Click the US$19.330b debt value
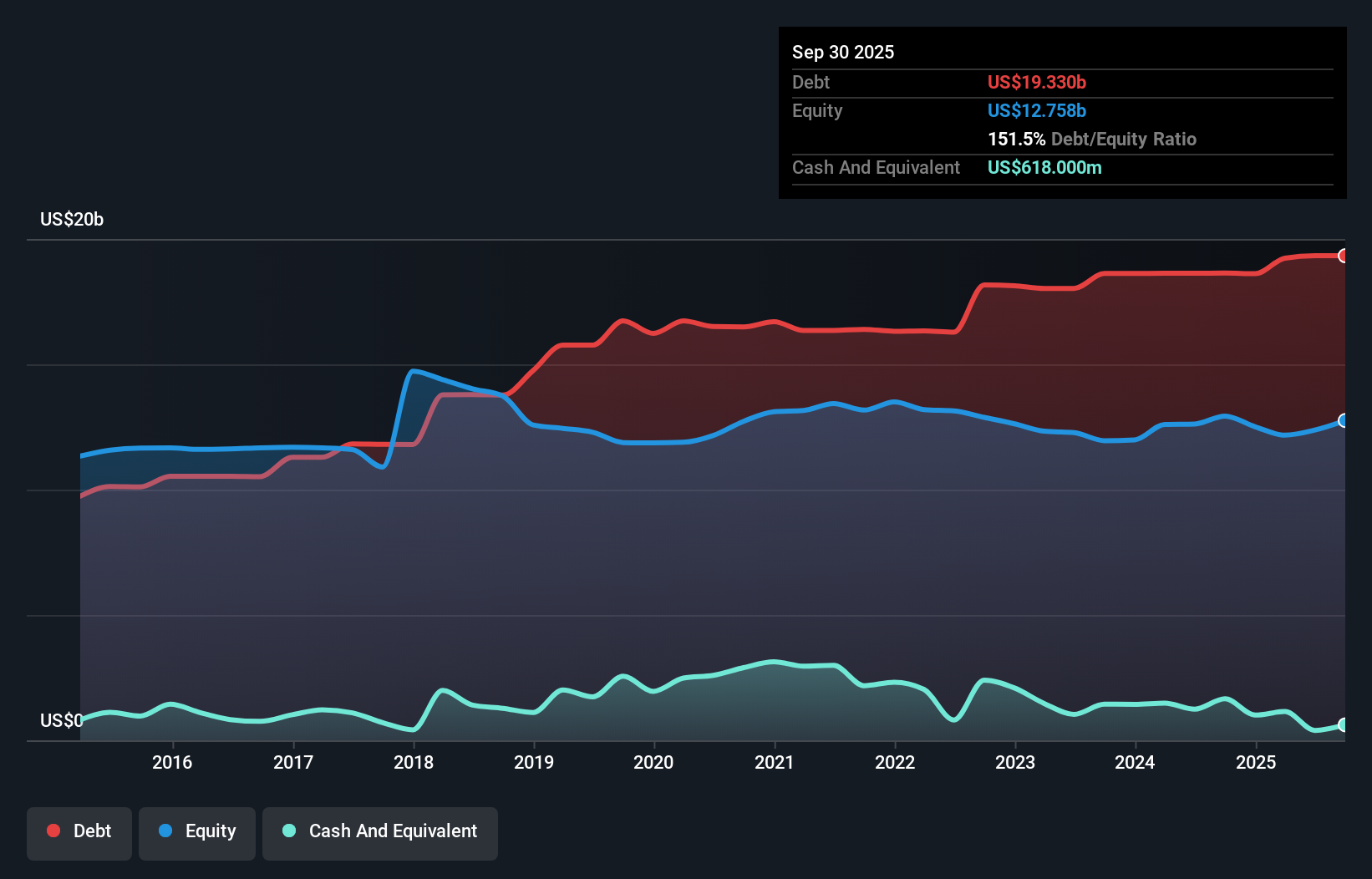The height and width of the screenshot is (879, 1372). (1037, 82)
